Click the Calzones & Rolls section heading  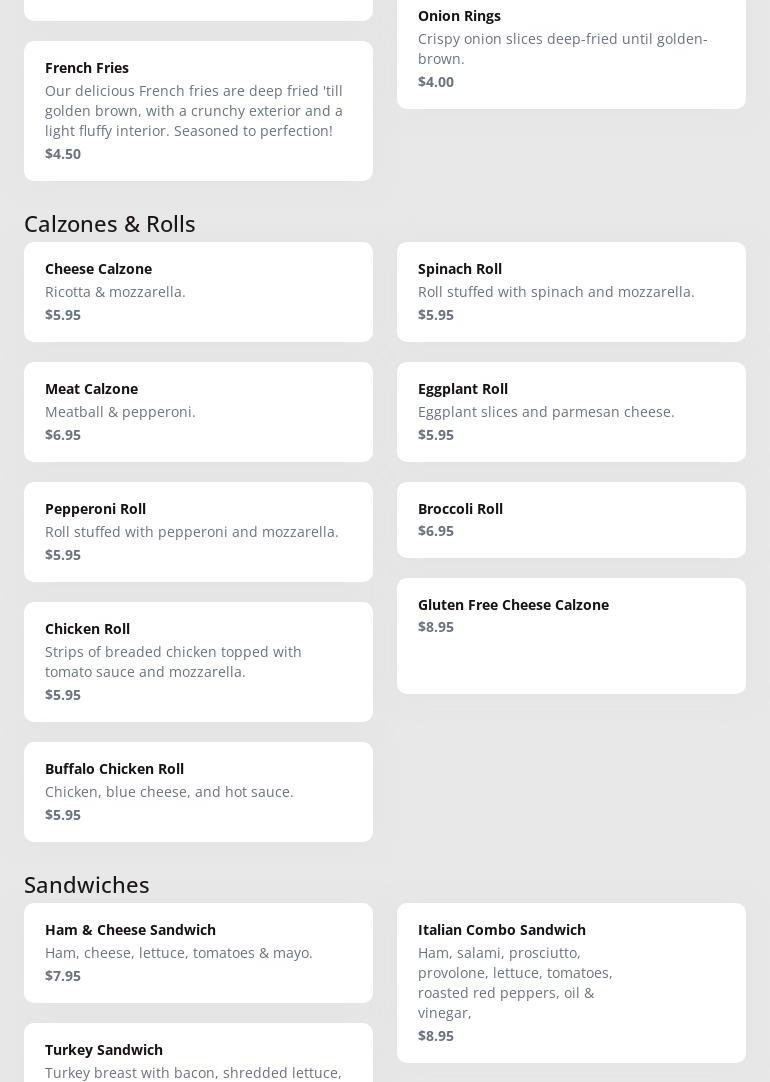click(110, 224)
